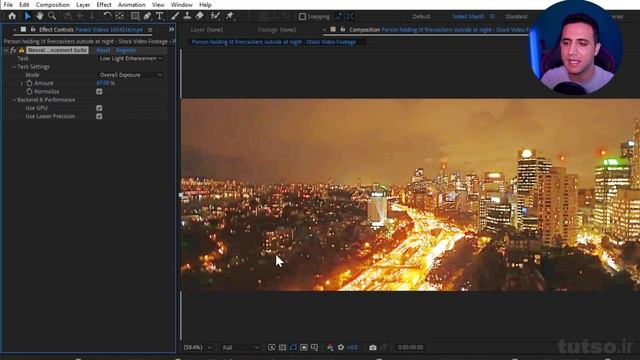This screenshot has width=640, height=360.
Task: Click the fx icon of Neural effect
Action: [13, 50]
